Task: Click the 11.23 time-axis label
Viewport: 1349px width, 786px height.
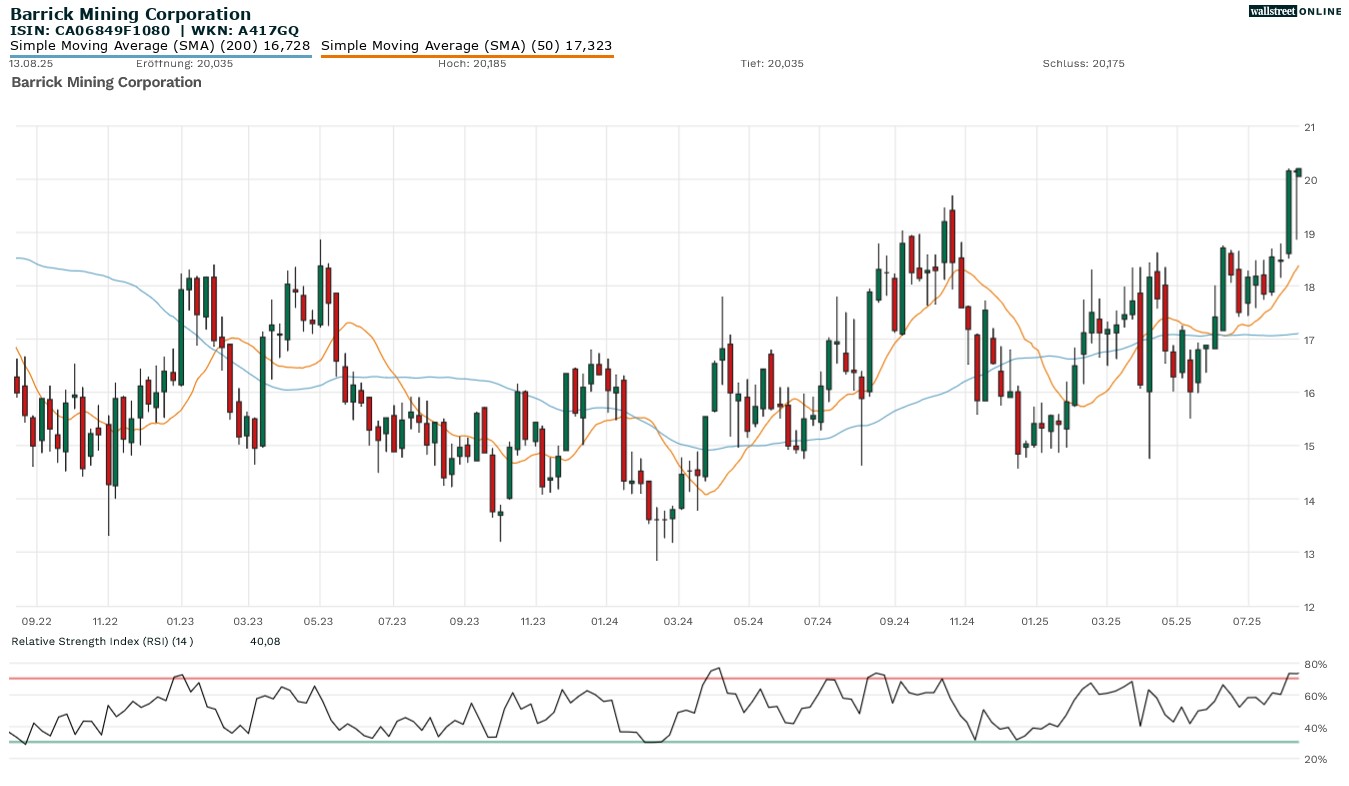Action: (533, 622)
